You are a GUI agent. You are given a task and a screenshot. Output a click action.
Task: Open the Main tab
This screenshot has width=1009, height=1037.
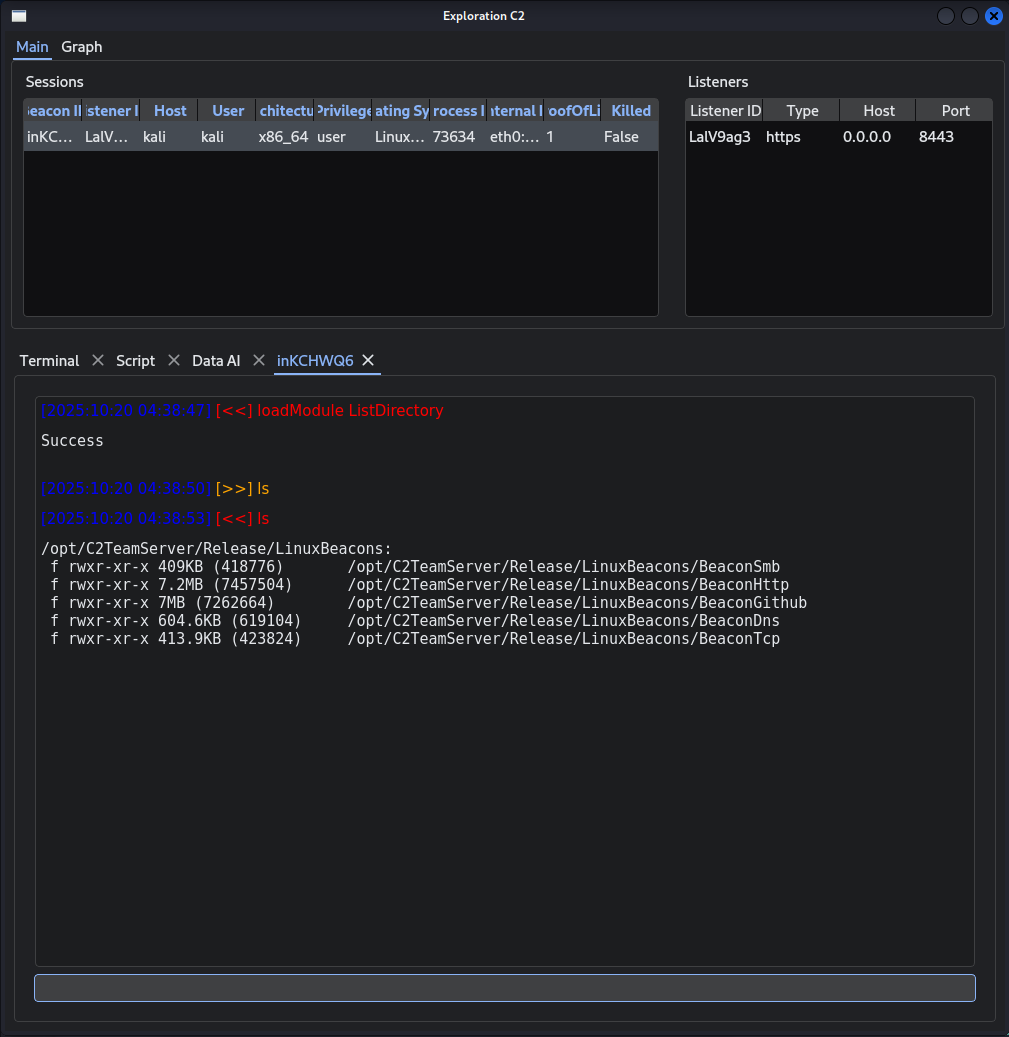(31, 47)
